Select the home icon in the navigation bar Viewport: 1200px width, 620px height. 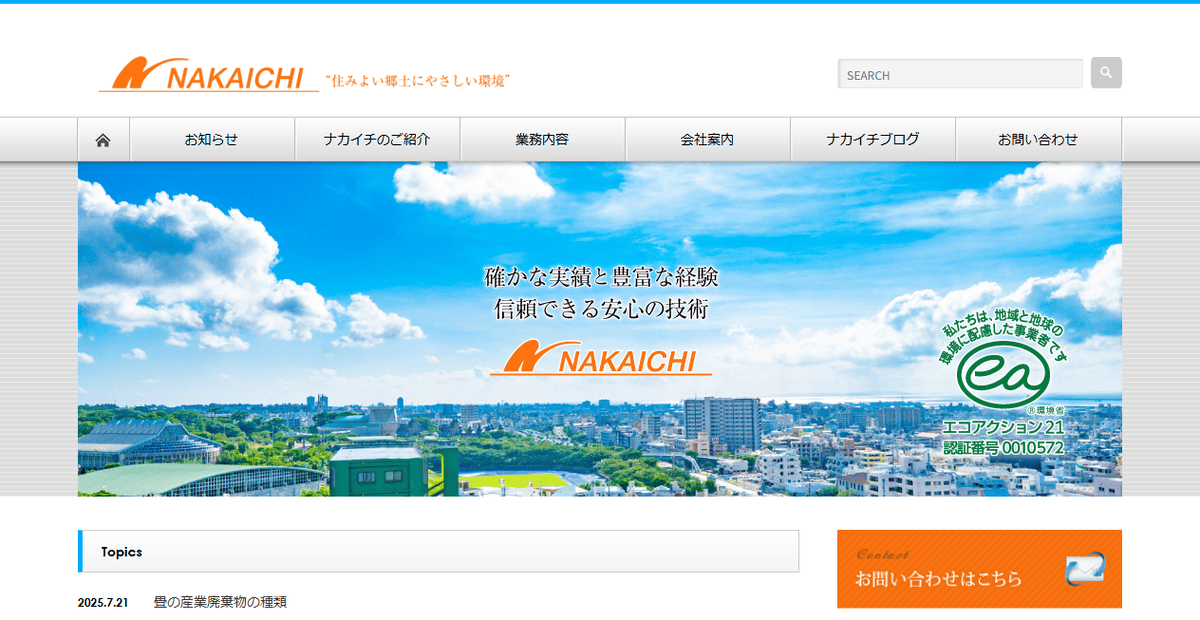103,139
